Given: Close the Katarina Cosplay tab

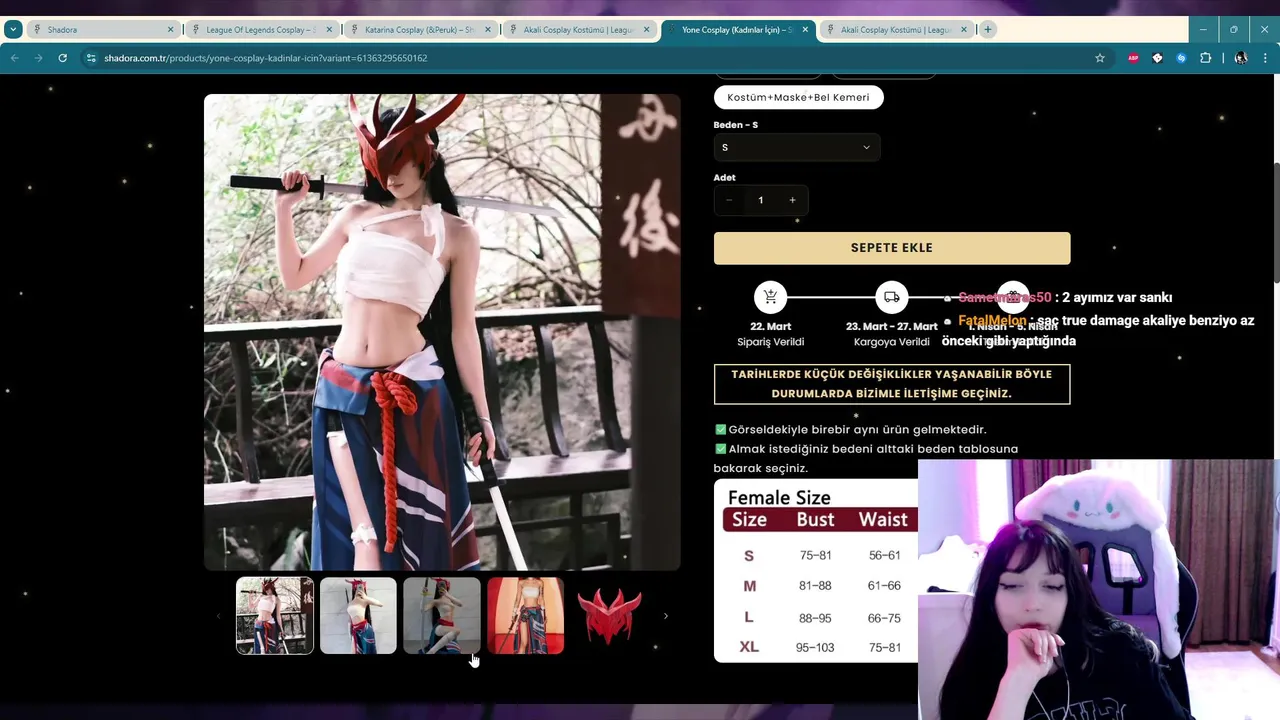Looking at the screenshot, I should tap(488, 30).
